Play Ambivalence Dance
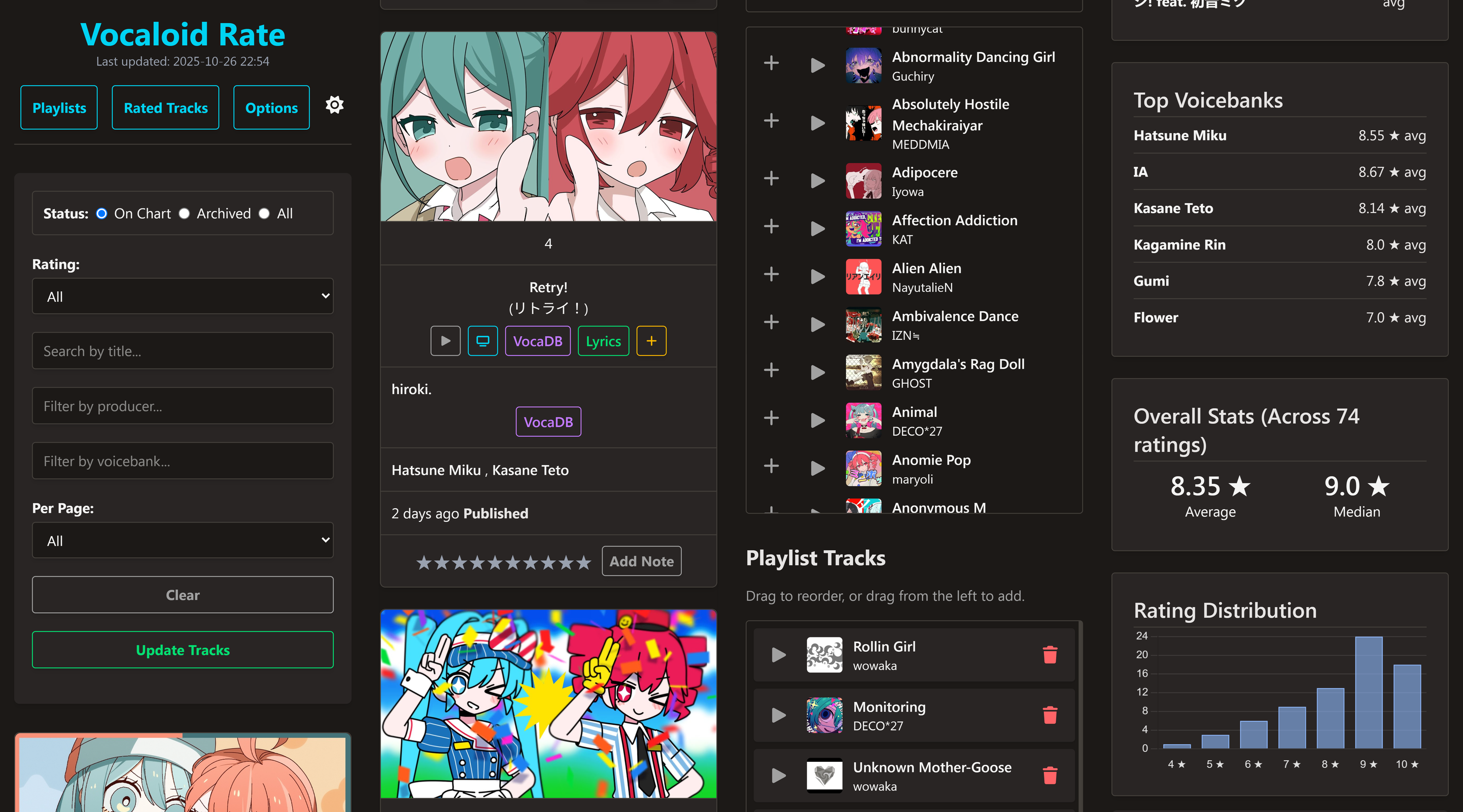1463x812 pixels. click(x=817, y=324)
